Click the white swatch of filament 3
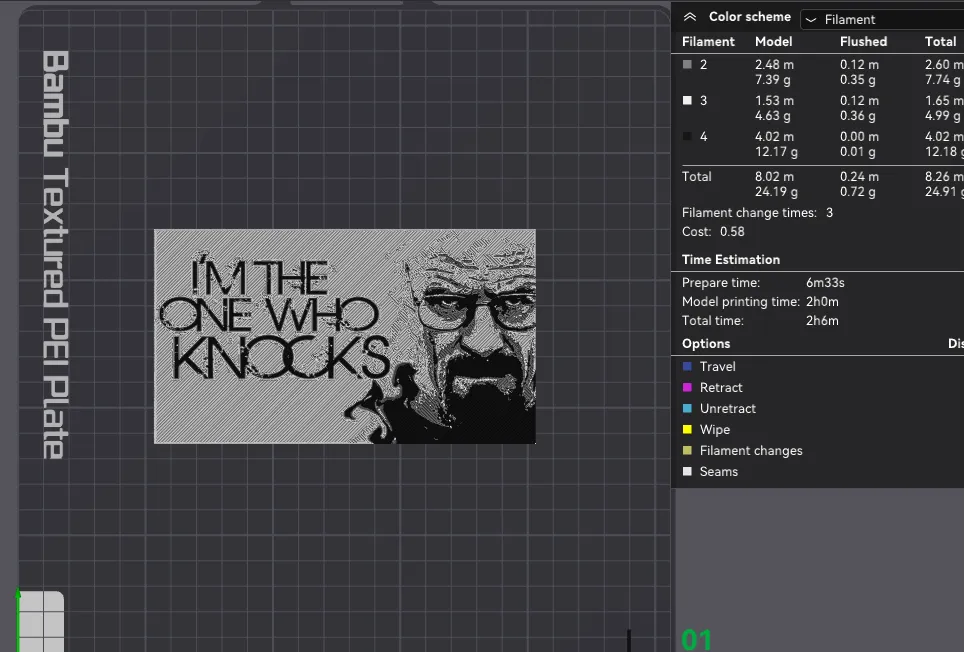 688,100
